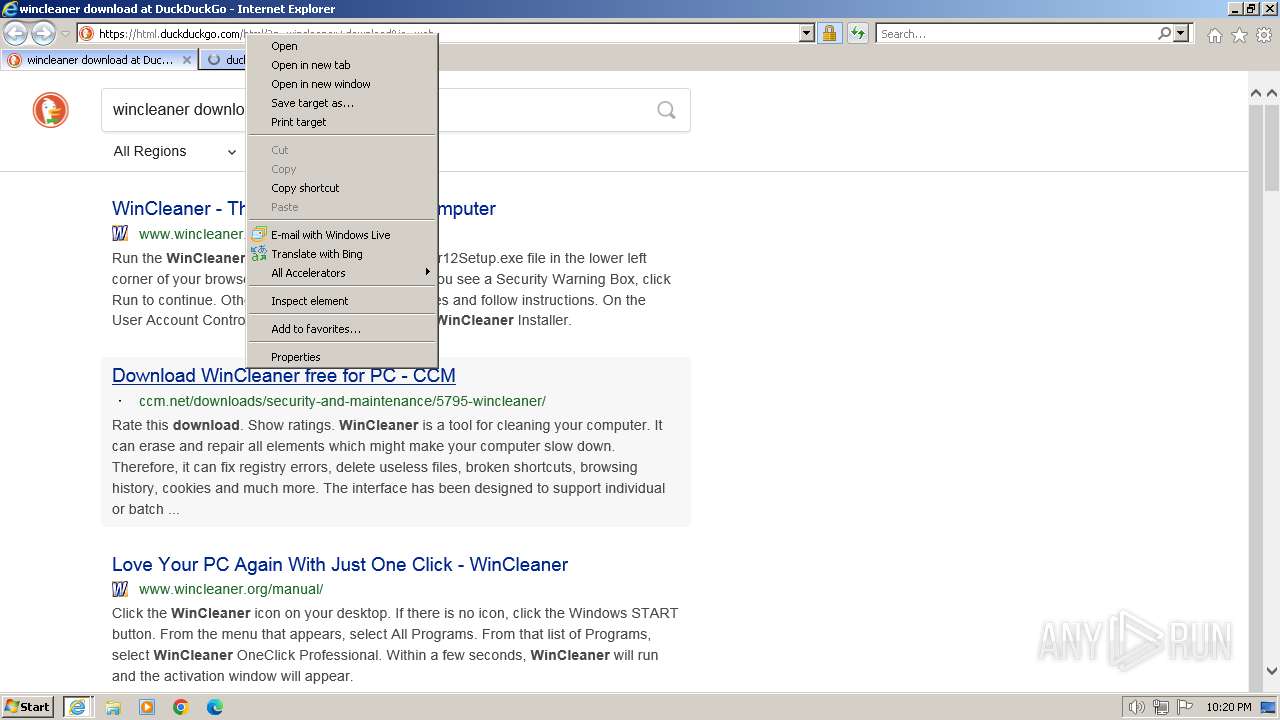
Task: Choose Open in new window
Action: [x=342, y=84]
